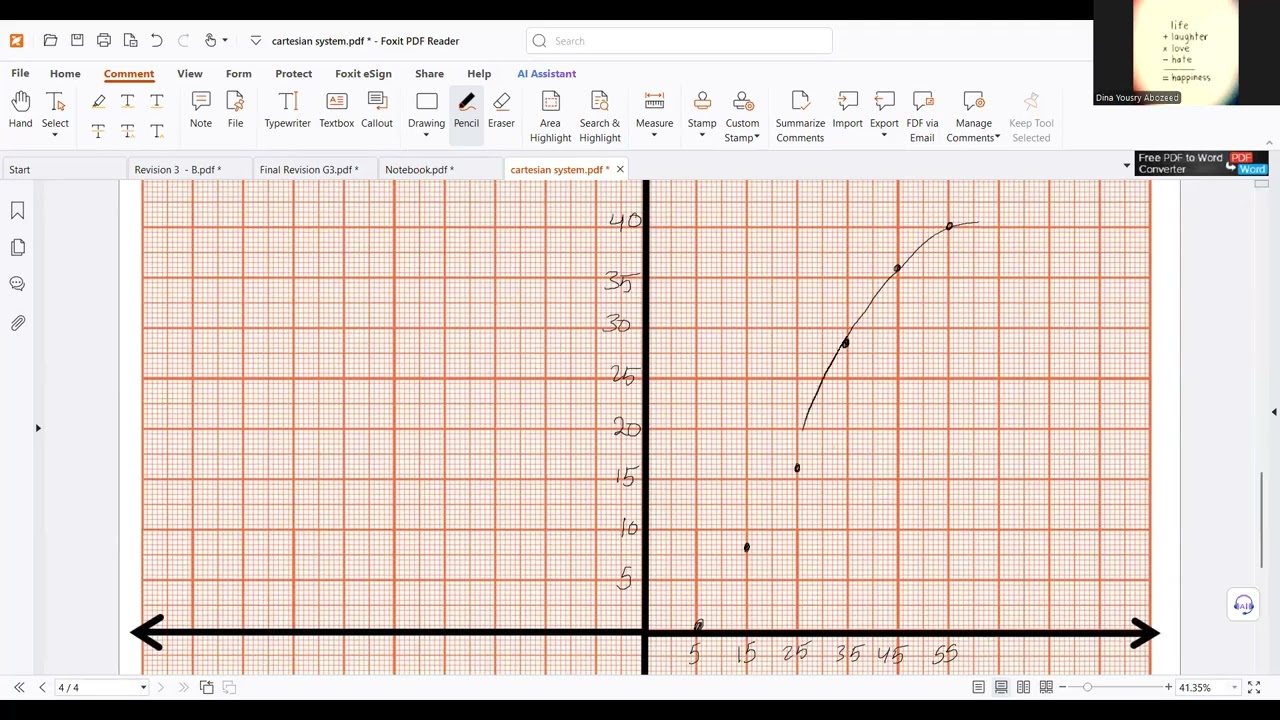Open the Foxit eSign tab
The image size is (1280, 720).
[363, 73]
